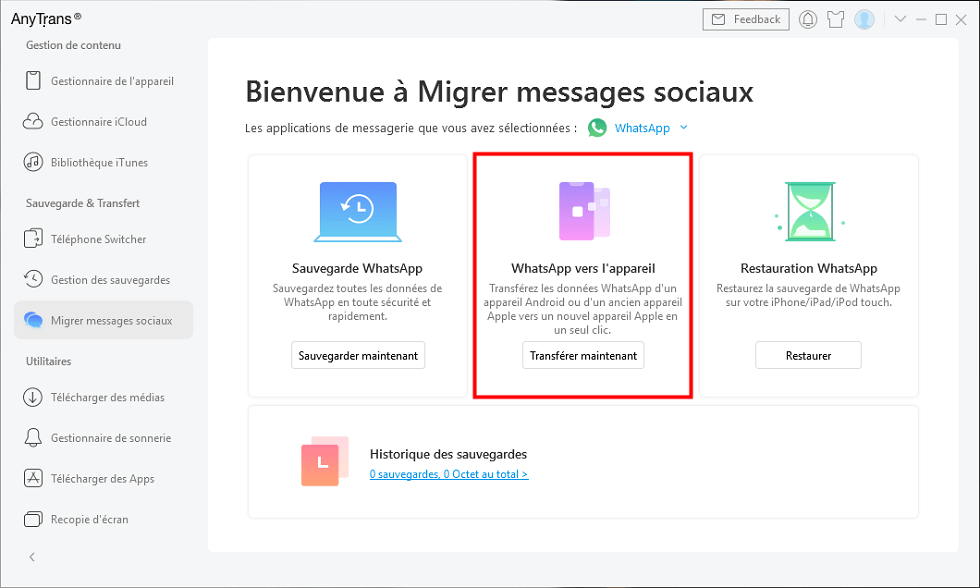Click the Recopie d'écran screen icon

[x=33, y=519]
